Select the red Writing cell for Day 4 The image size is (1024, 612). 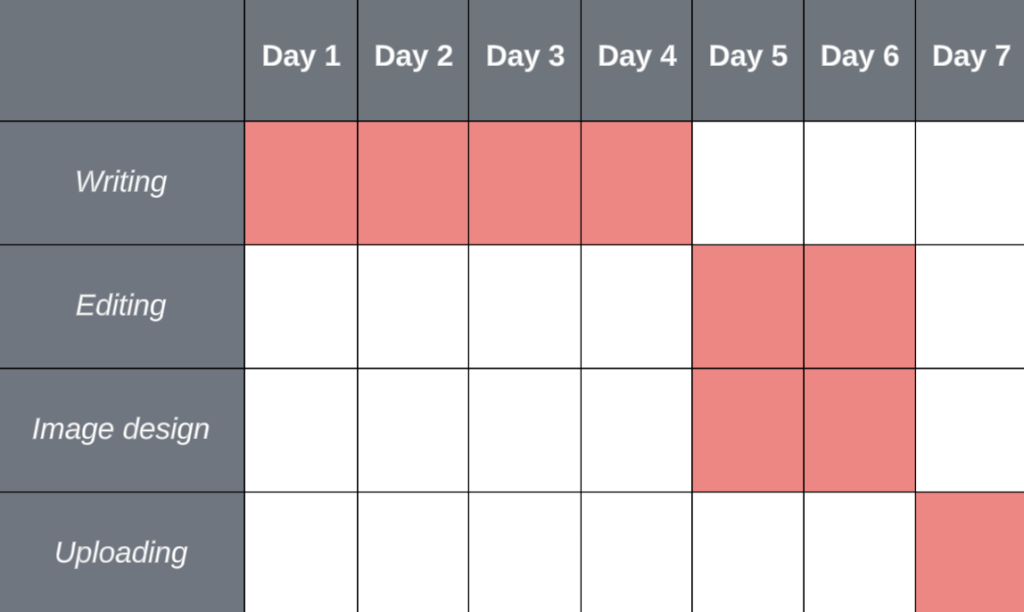click(x=637, y=183)
